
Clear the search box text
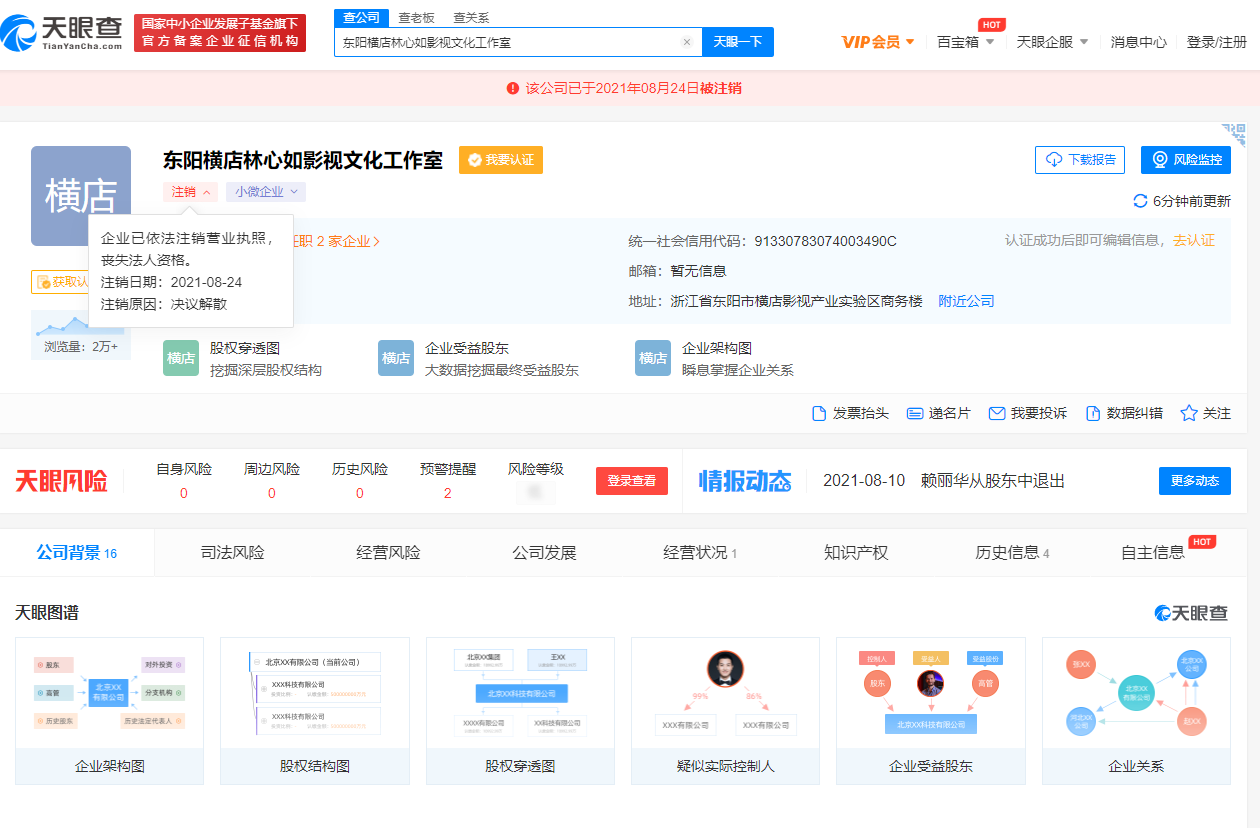click(687, 42)
